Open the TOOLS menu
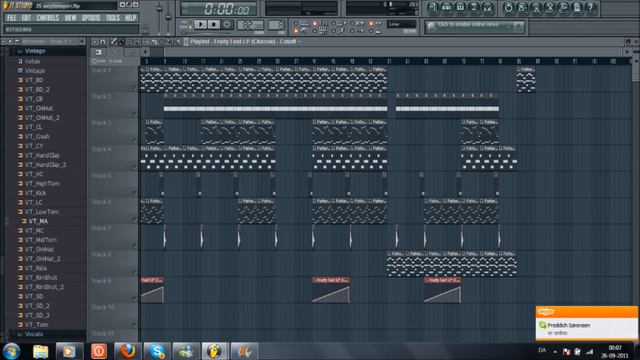This screenshot has width=640, height=360. [x=113, y=18]
